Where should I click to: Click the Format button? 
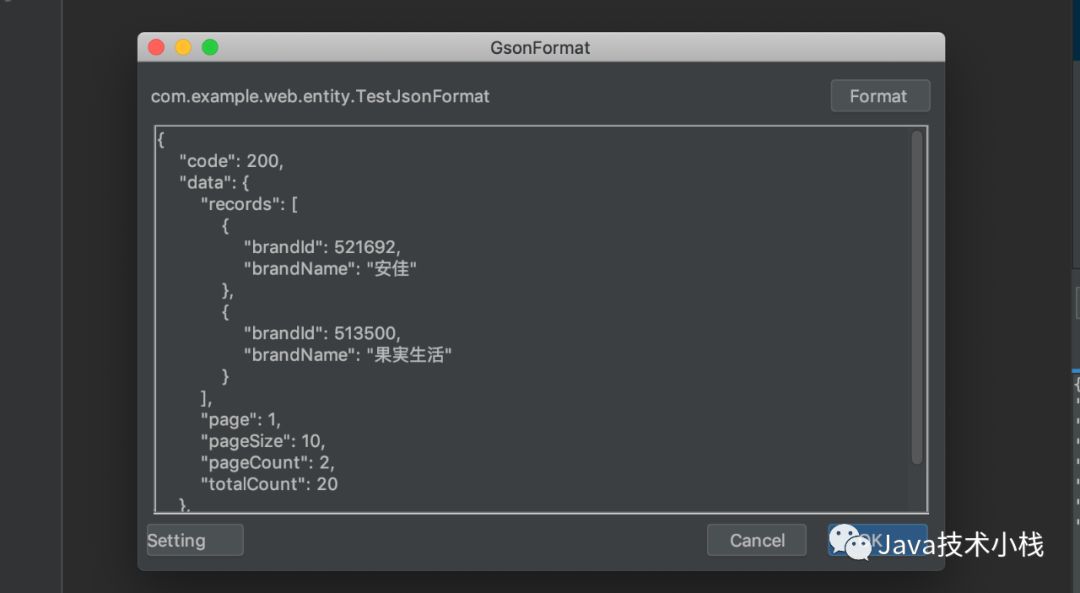tap(880, 96)
